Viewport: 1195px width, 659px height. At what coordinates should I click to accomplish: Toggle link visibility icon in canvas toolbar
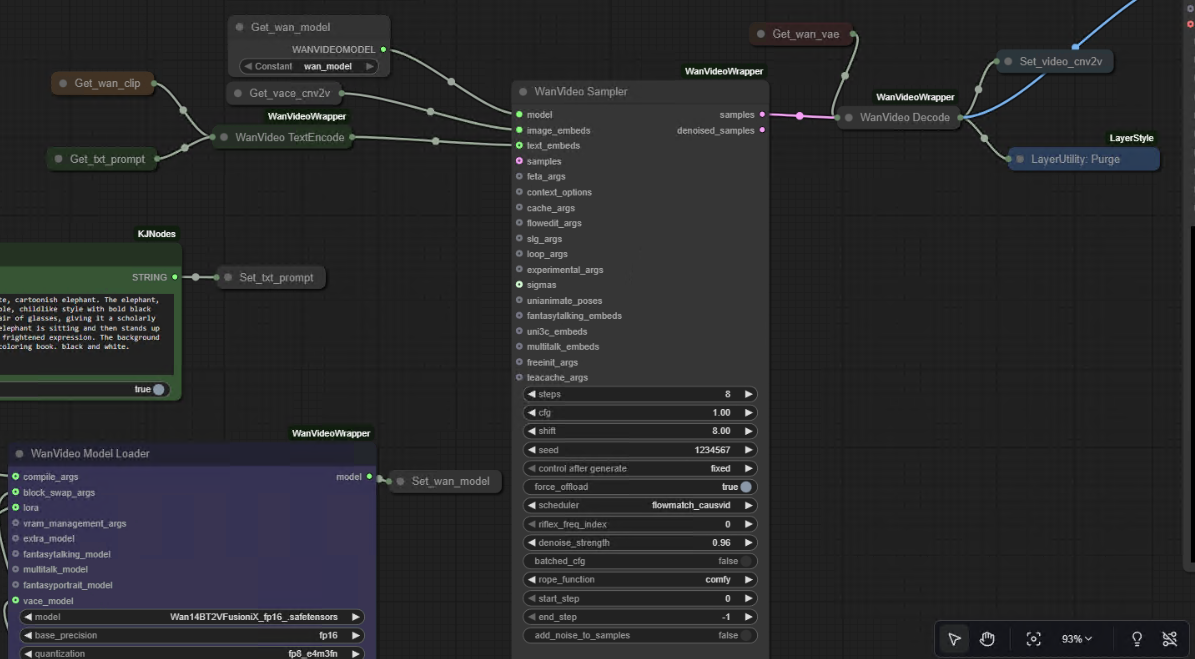1170,639
